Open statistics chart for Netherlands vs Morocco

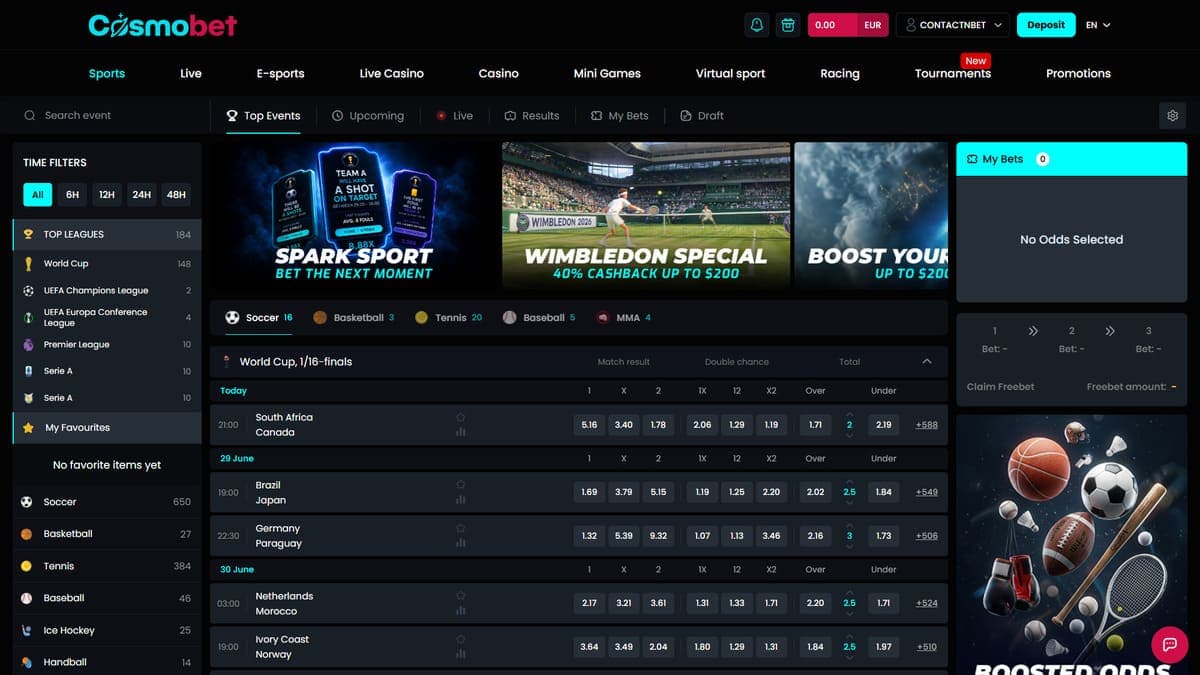pos(461,611)
